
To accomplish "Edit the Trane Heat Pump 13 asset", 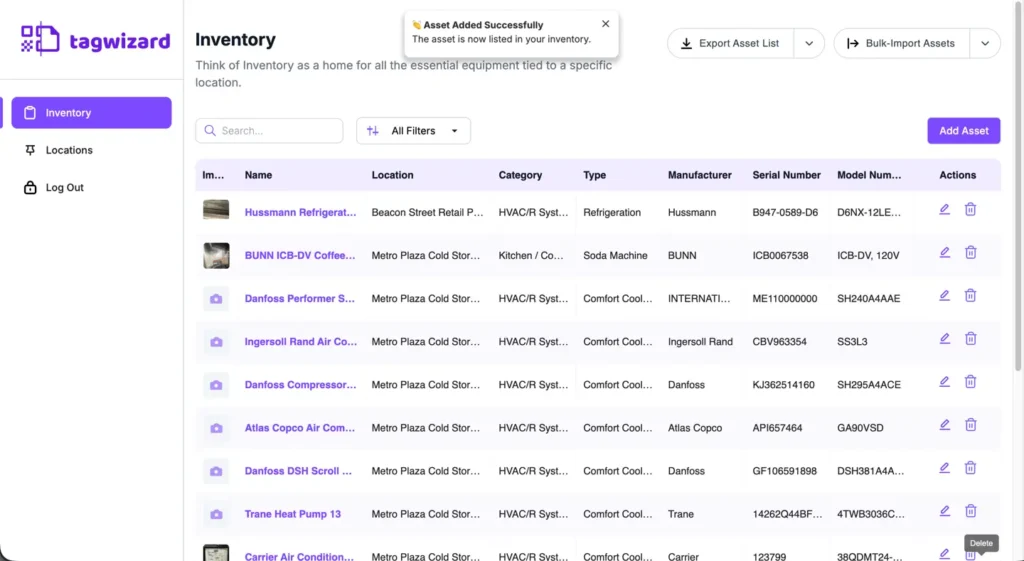I will [944, 511].
